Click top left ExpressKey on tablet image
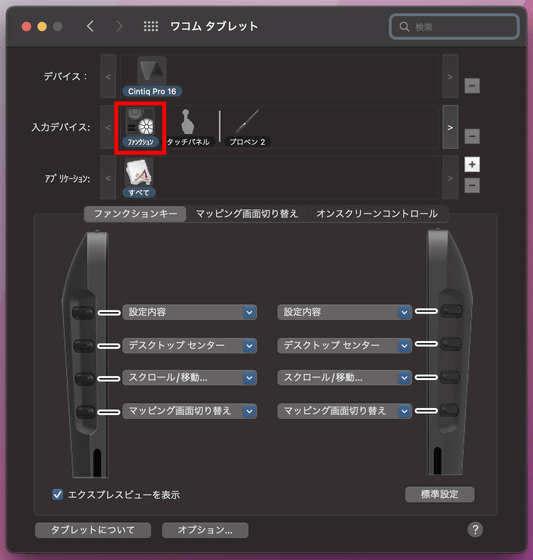533x560 pixels. tap(83, 312)
